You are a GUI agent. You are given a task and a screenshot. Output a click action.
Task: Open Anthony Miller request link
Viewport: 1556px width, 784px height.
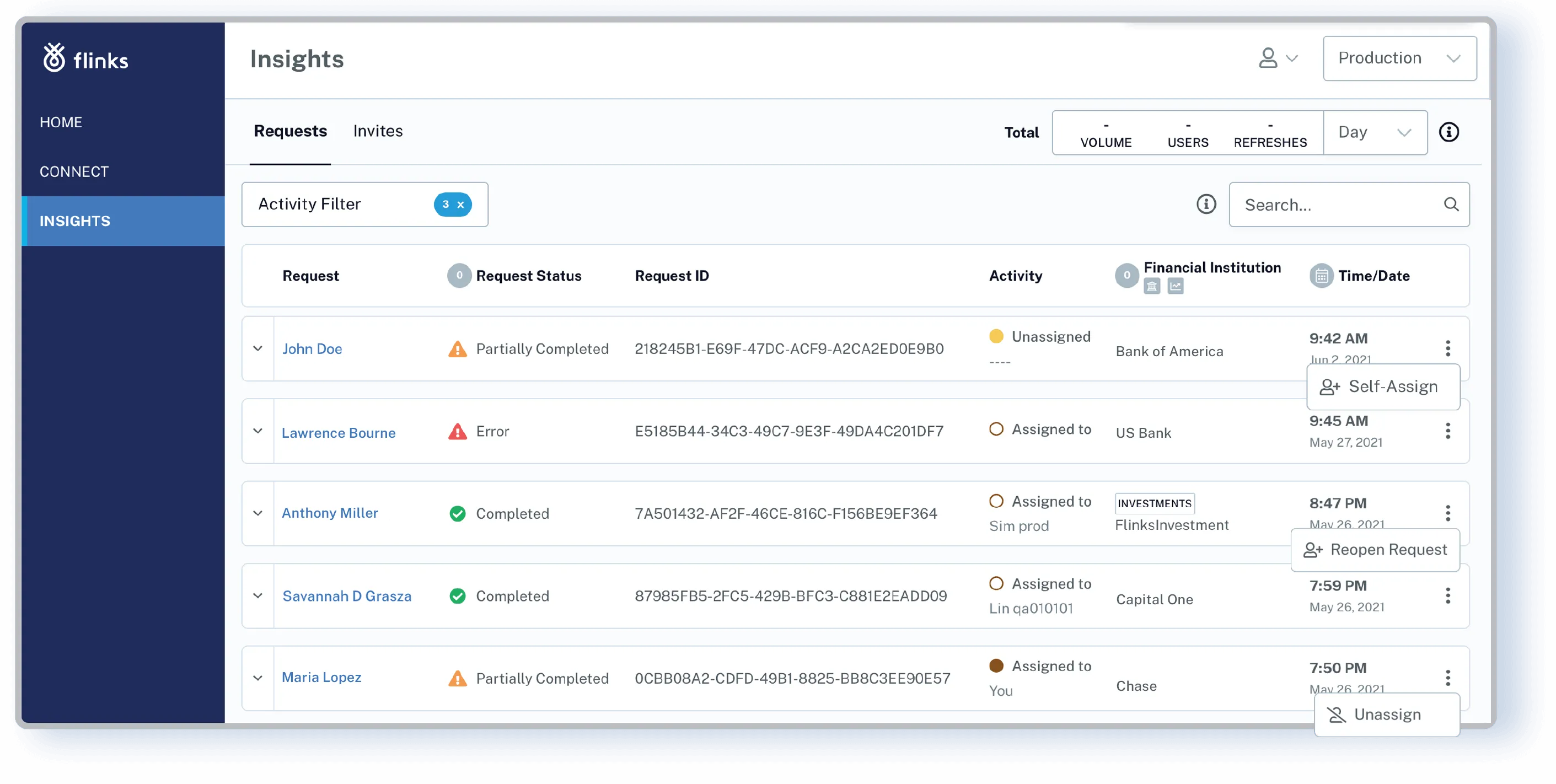pos(330,513)
